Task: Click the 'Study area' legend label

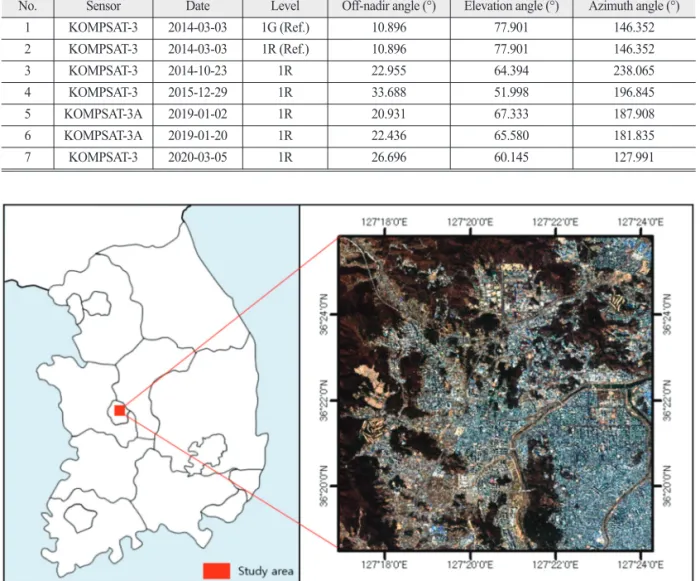Action: click(266, 571)
